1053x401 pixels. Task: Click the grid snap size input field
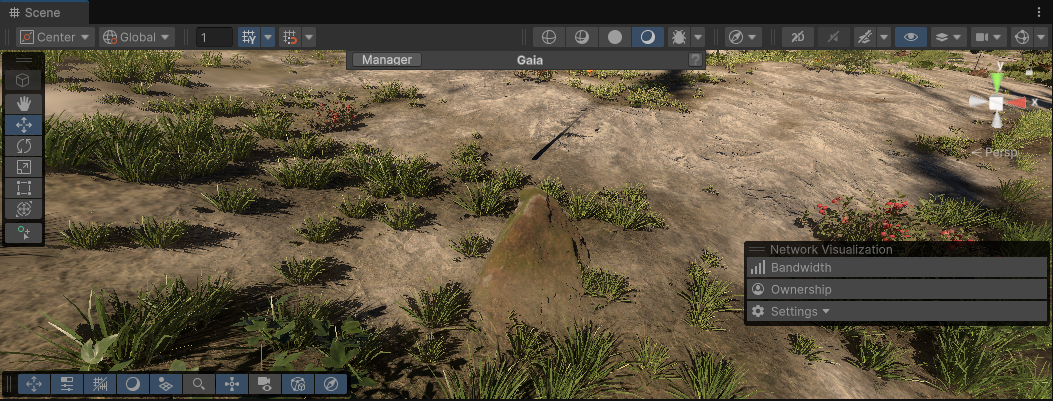coord(214,37)
